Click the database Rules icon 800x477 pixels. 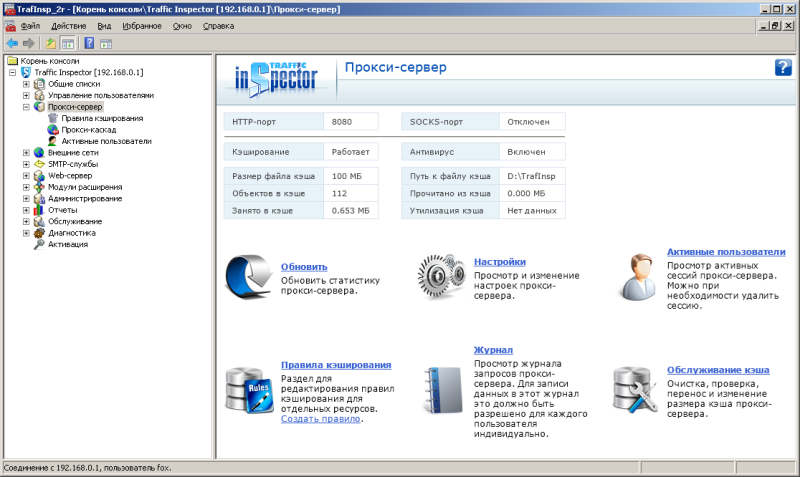pyautogui.click(x=249, y=390)
